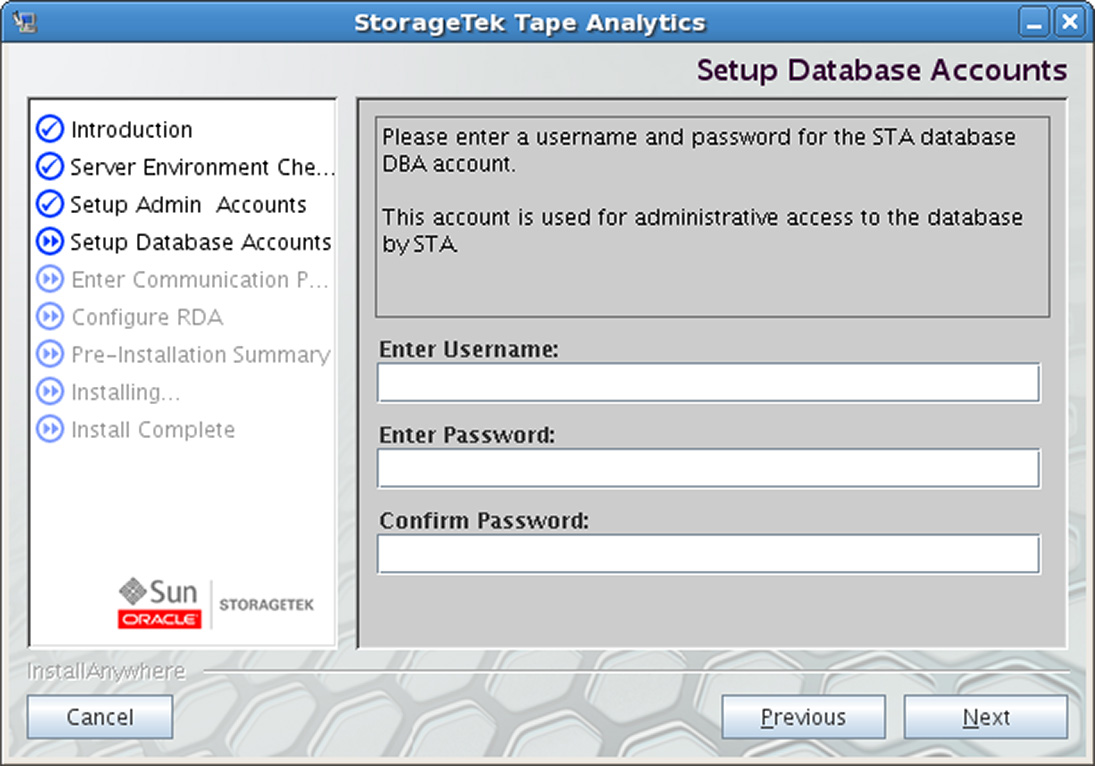This screenshot has width=1095, height=766.
Task: Click the InstallAnywhere label
Action: point(106,671)
